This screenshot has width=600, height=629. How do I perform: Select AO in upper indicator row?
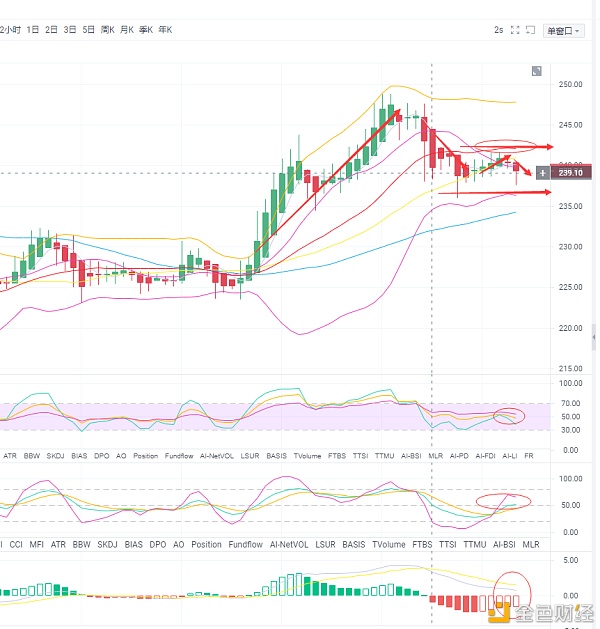(121, 456)
